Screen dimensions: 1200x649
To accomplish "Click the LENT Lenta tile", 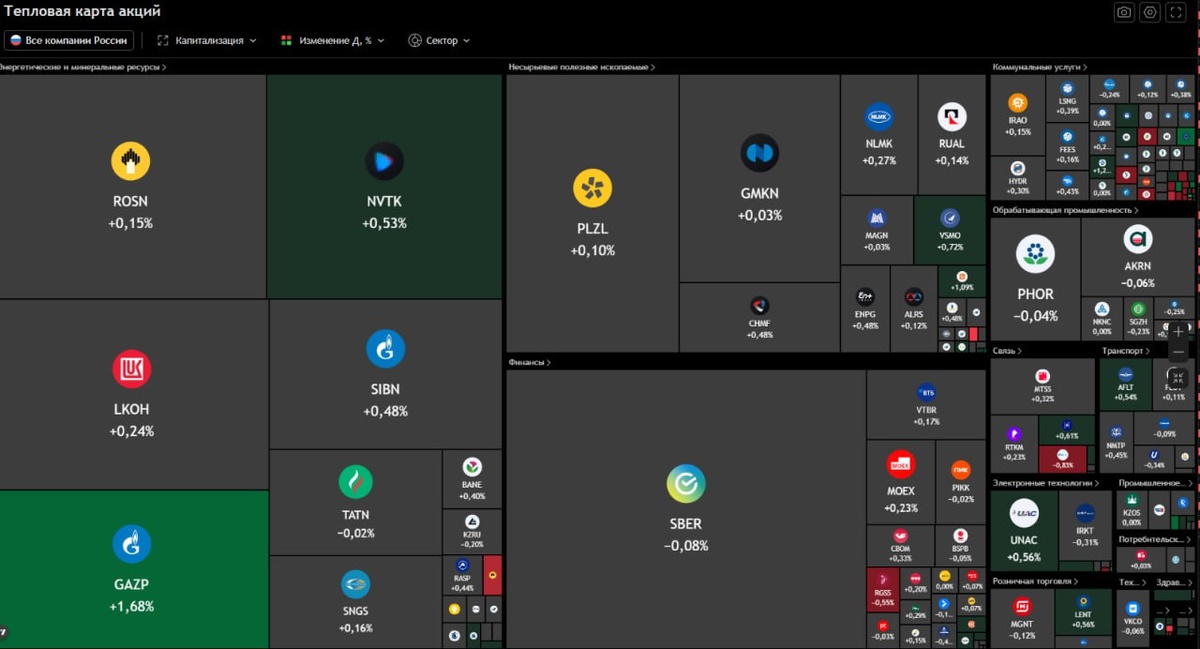I will pyautogui.click(x=1083, y=612).
